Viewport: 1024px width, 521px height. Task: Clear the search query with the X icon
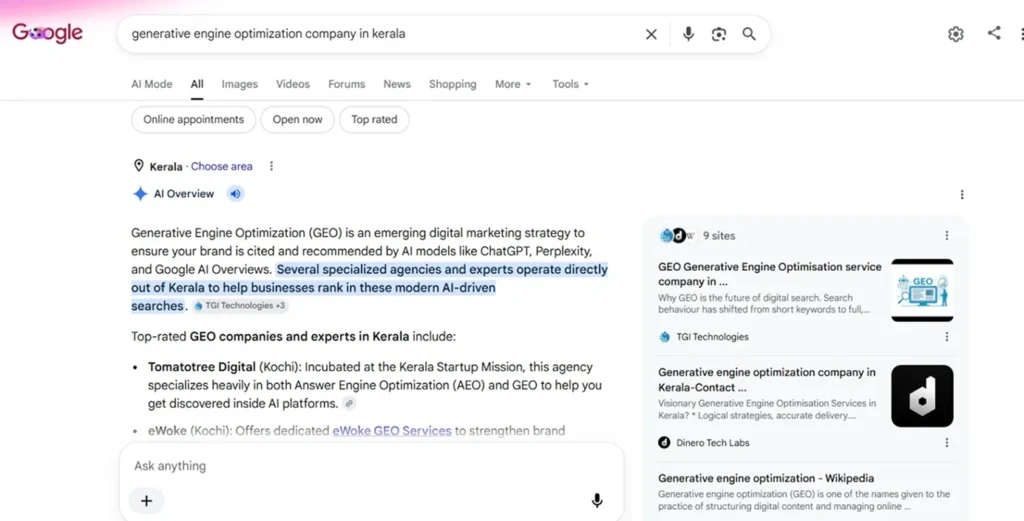click(651, 35)
